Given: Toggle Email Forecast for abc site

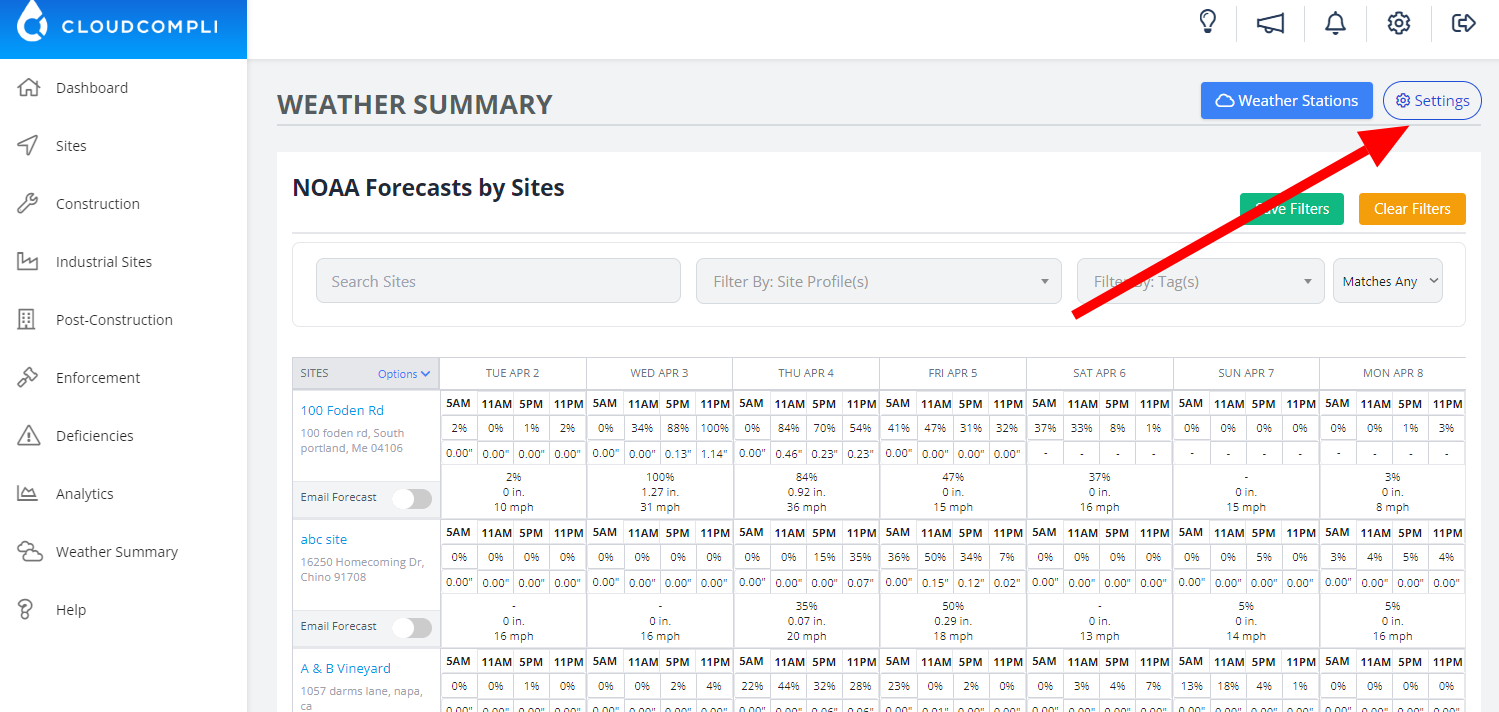Looking at the screenshot, I should coord(412,627).
